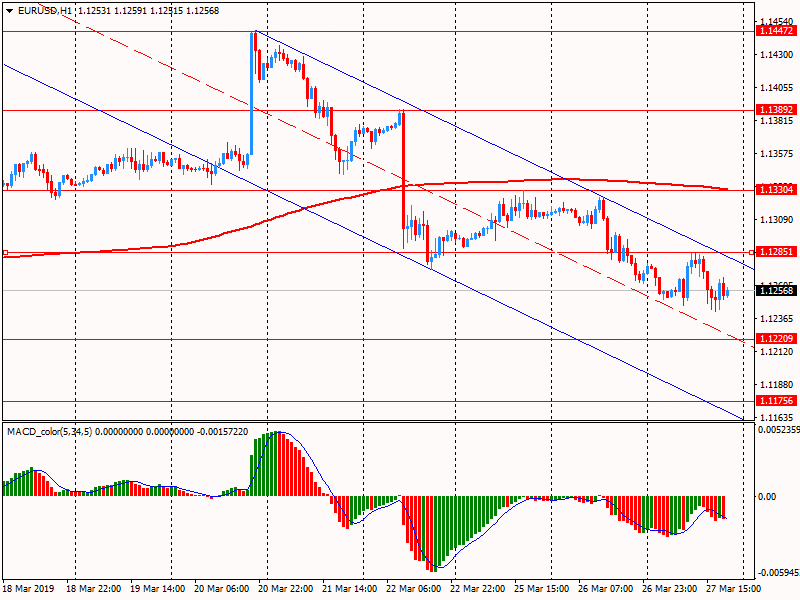Click the 1.14540 top price scale value
The image size is (800, 600).
tap(777, 21)
